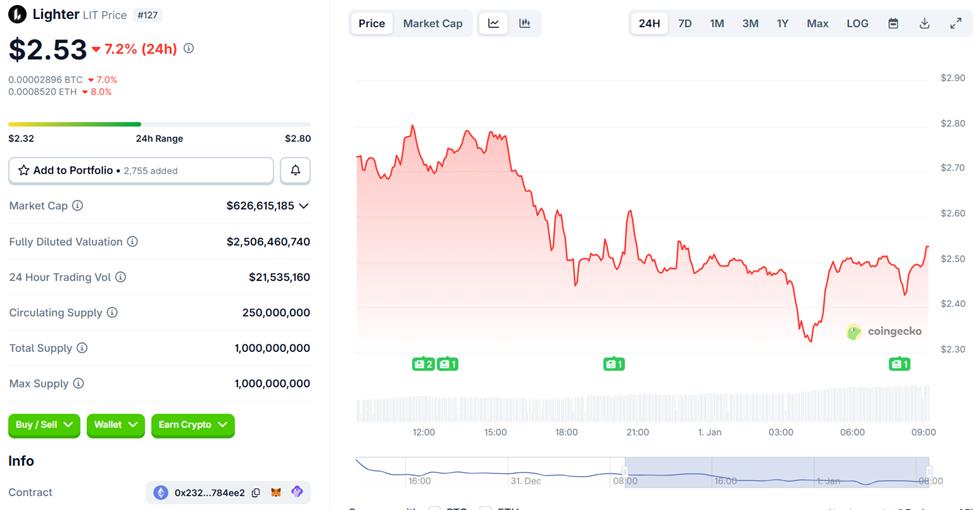
Task: Switch to line chart view
Action: (x=494, y=23)
